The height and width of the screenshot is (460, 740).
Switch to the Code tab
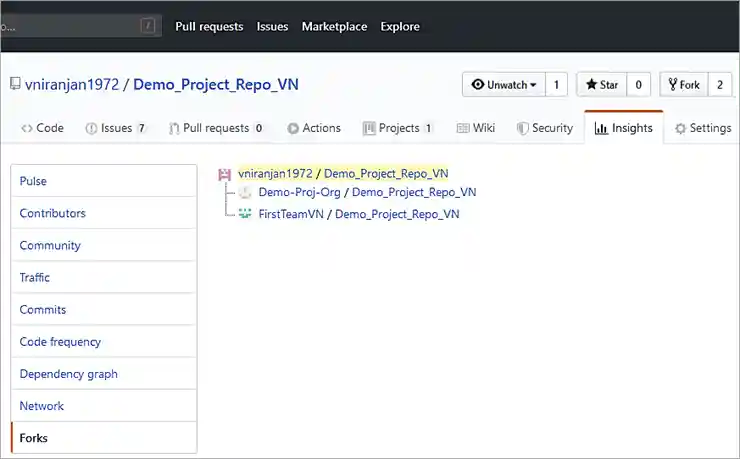pyautogui.click(x=42, y=128)
